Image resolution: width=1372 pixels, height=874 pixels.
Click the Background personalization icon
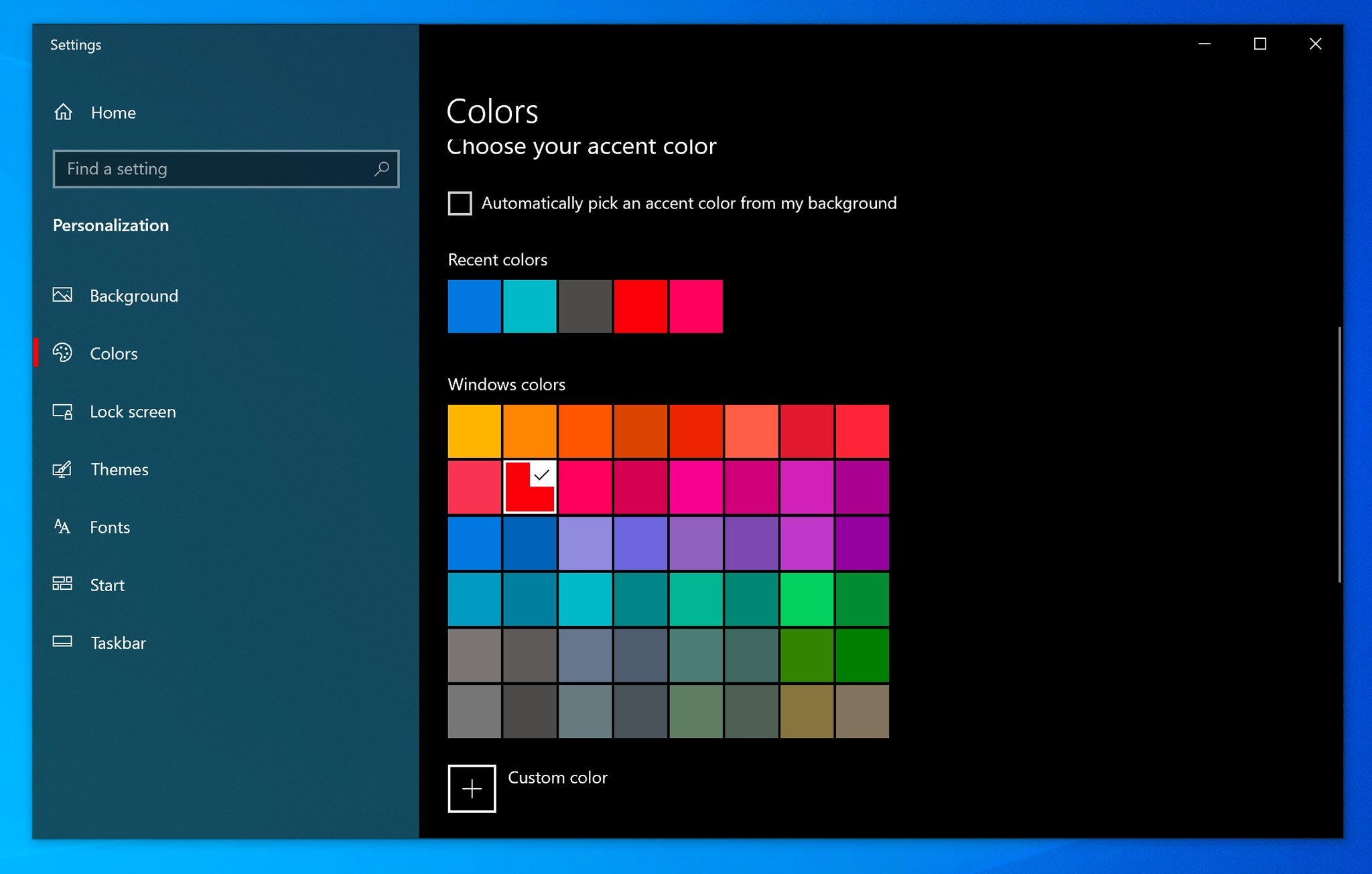tap(64, 295)
